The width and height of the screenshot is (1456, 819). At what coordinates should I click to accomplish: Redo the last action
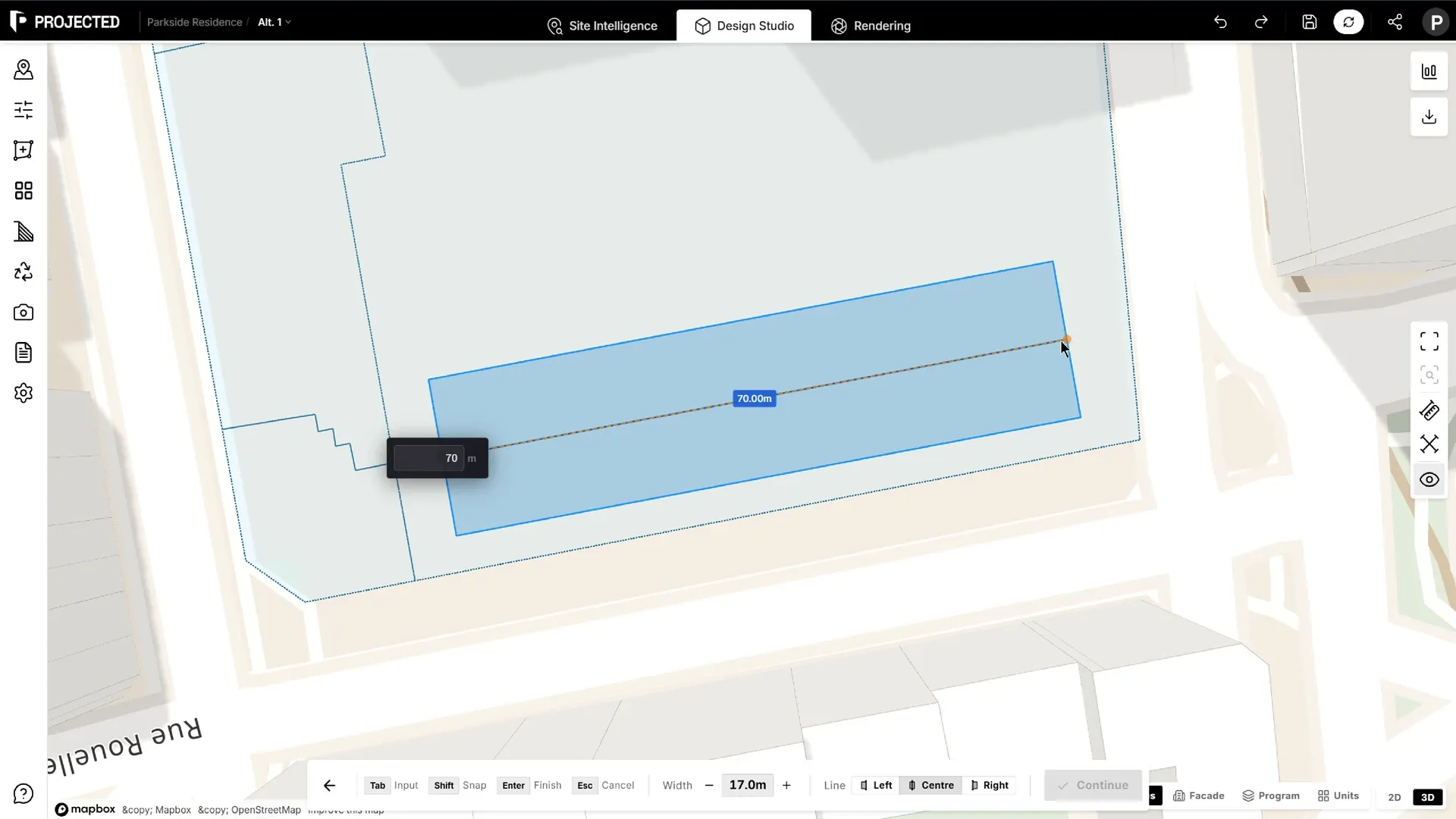point(1261,22)
